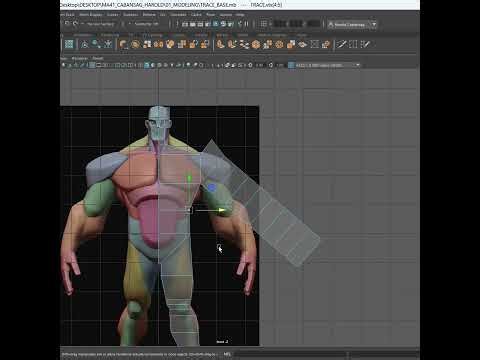Open the Generate menu

coord(178,15)
